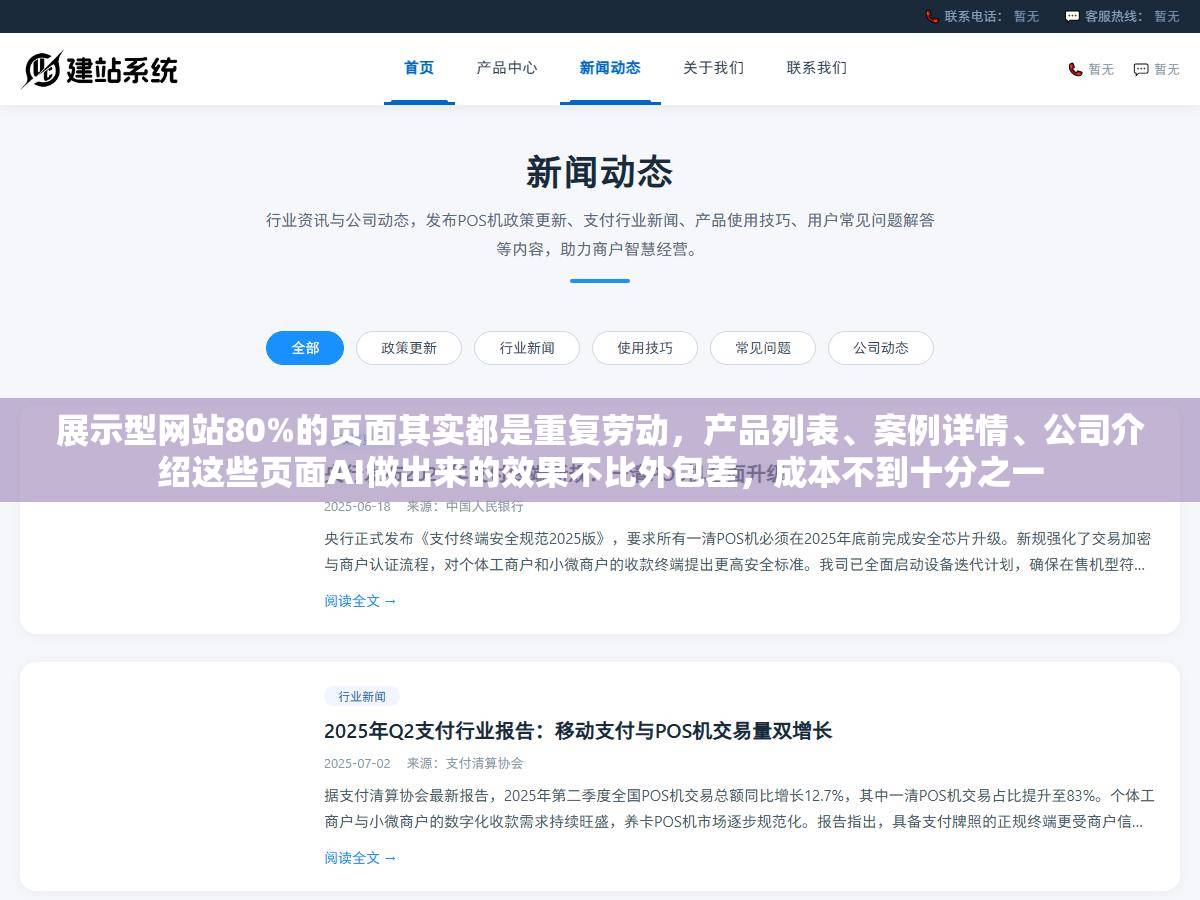Image resolution: width=1200 pixels, height=900 pixels.
Task: Filter news by 常见问题
Action: tap(763, 348)
